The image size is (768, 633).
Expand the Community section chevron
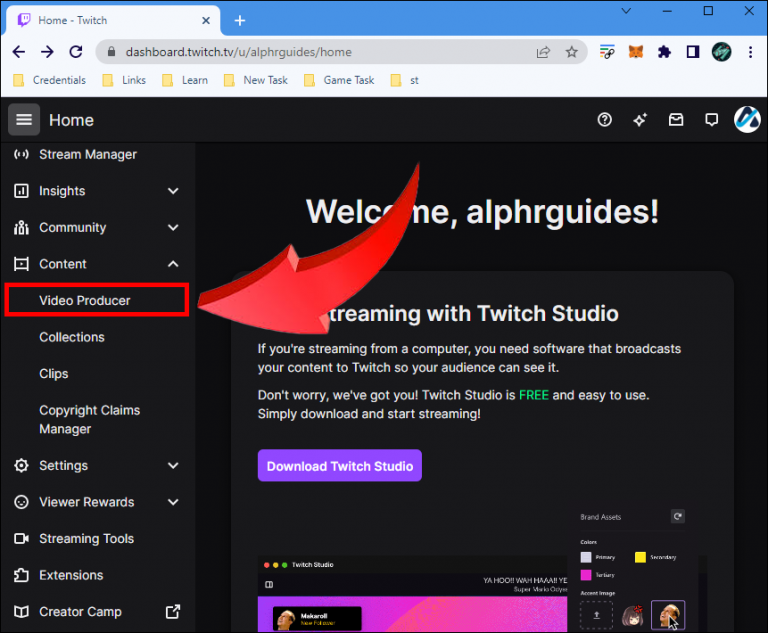pos(173,227)
